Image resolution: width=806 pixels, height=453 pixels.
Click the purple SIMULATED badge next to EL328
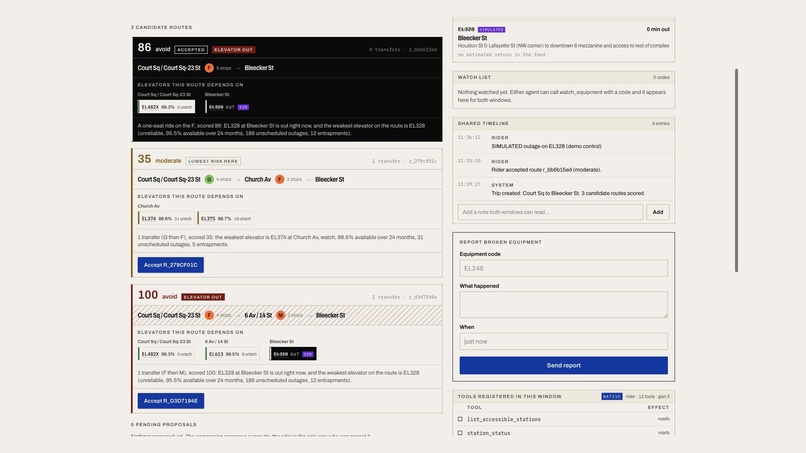click(491, 29)
